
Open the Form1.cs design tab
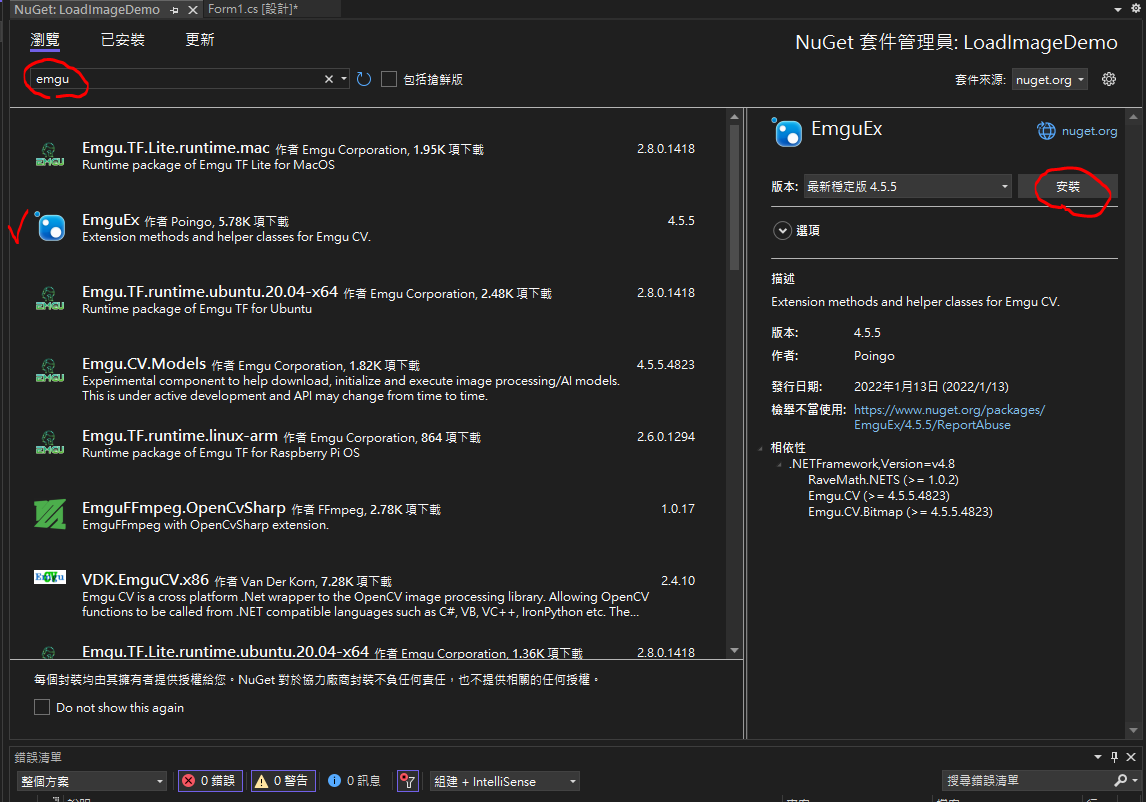(x=253, y=9)
